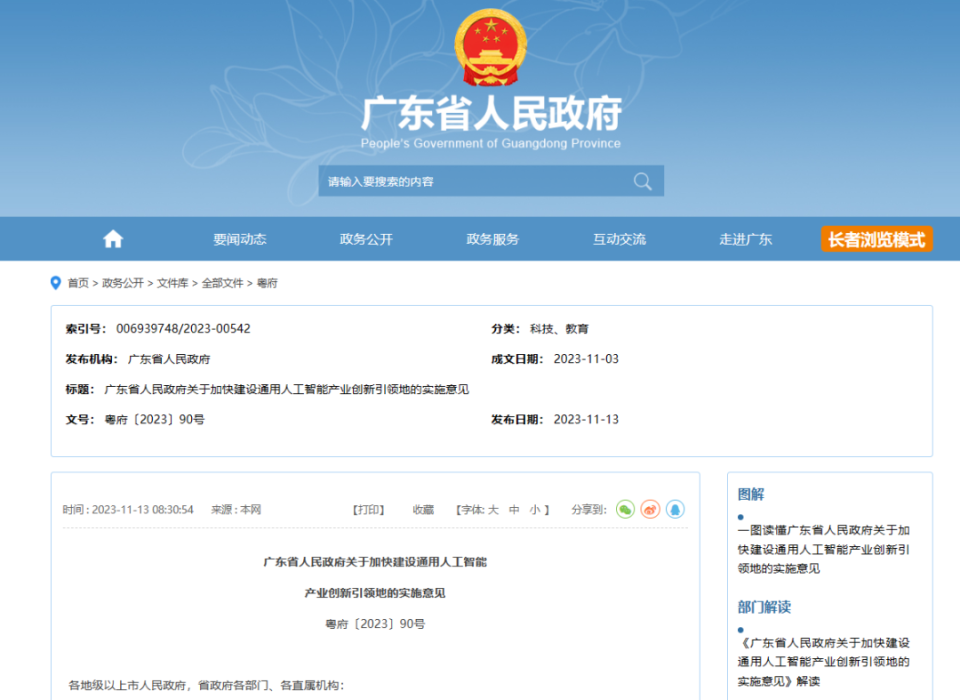960x700 pixels.
Task: Click the location pin icon beside the breadcrumb
Action: tap(56, 283)
